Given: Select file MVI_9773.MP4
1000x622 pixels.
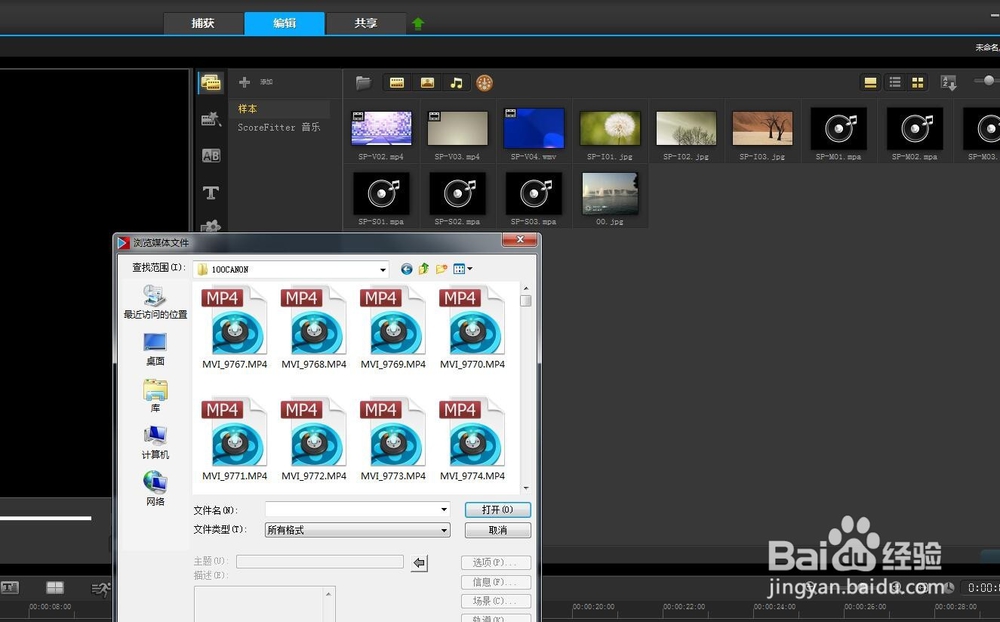Looking at the screenshot, I should tap(393, 440).
